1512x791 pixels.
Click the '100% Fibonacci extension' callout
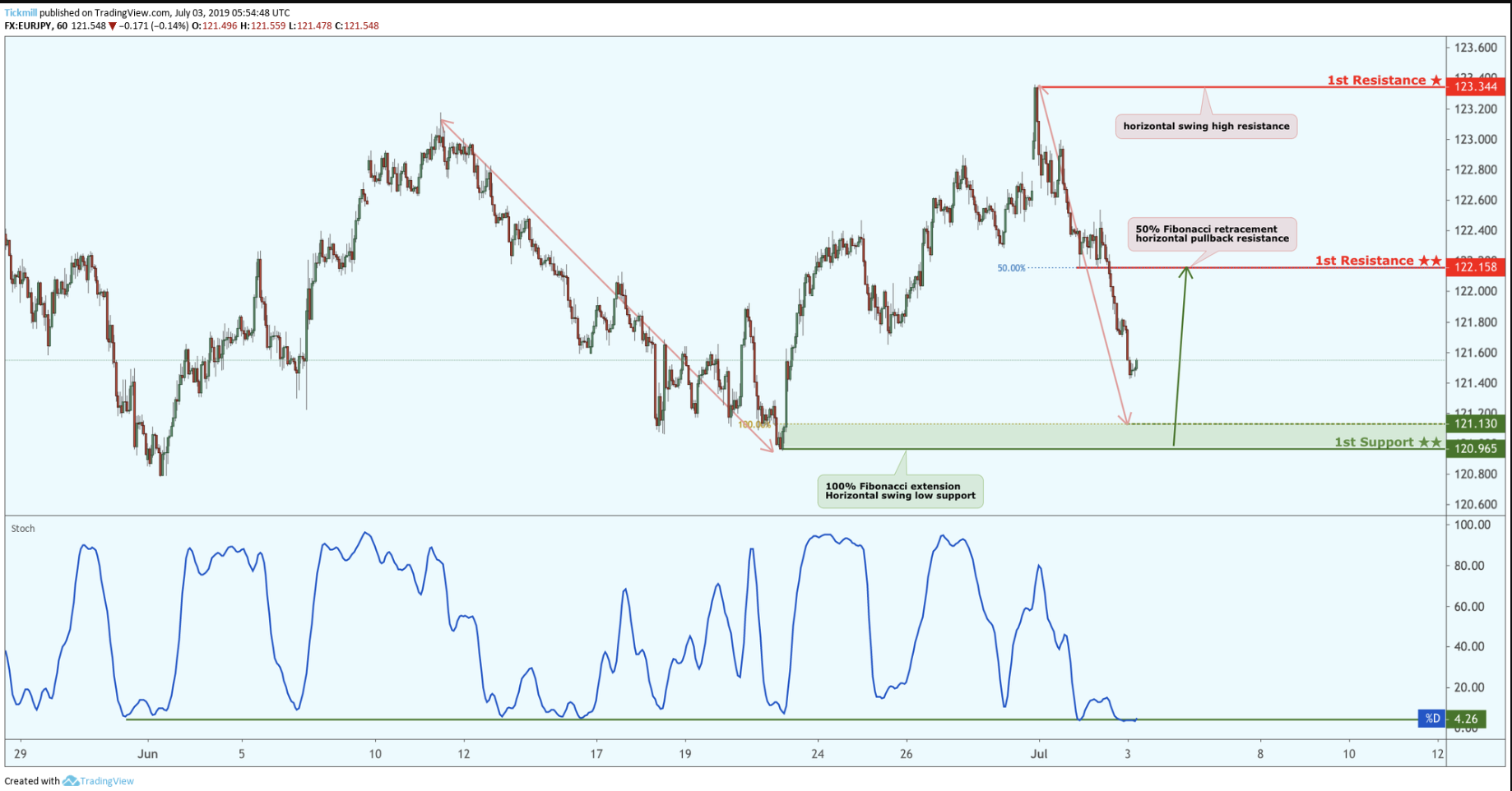[x=900, y=491]
